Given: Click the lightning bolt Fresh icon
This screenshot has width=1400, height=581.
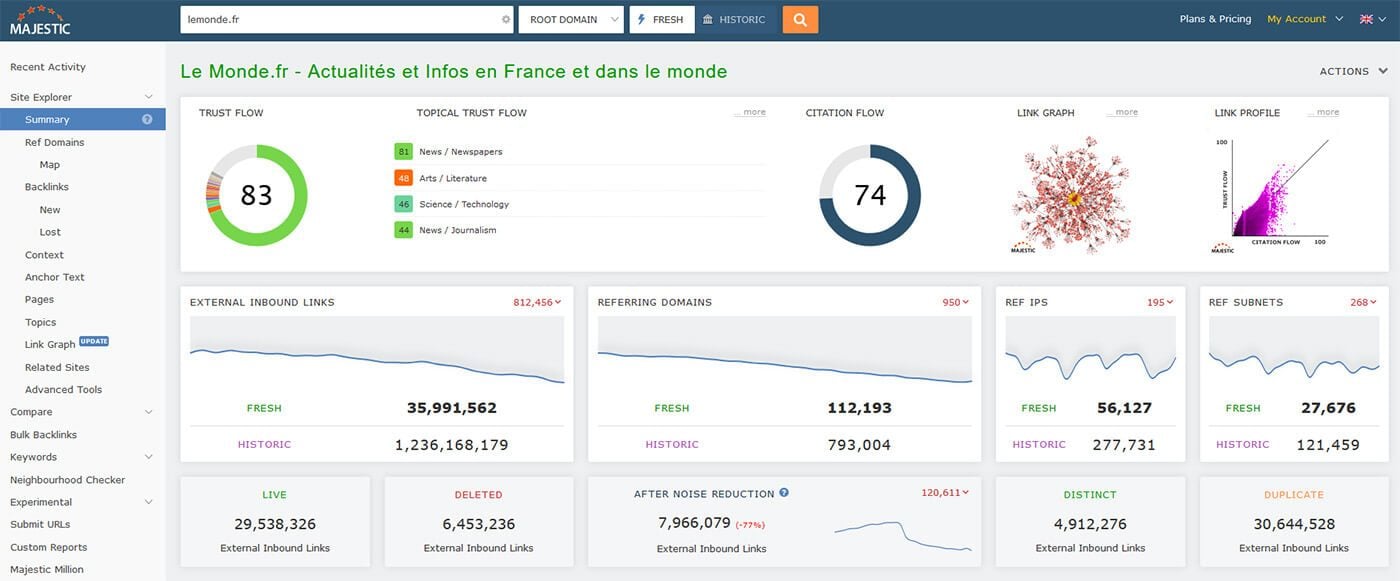Looking at the screenshot, I should pyautogui.click(x=641, y=19).
